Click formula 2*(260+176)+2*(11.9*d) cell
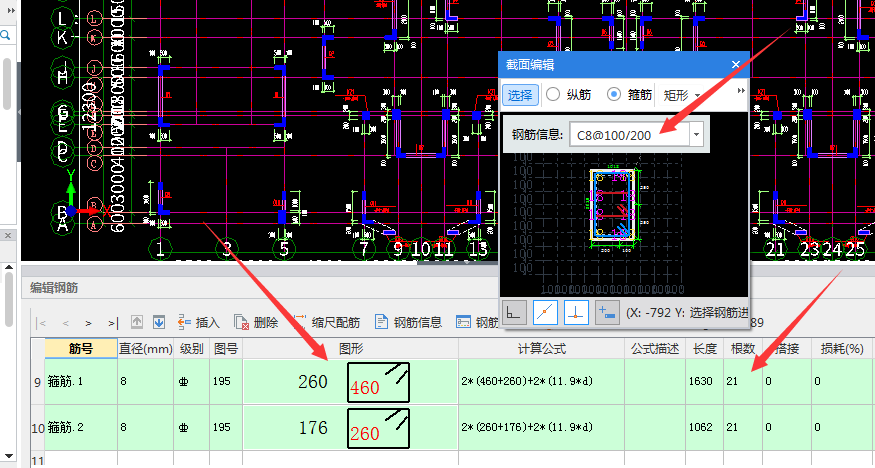 tap(541, 428)
